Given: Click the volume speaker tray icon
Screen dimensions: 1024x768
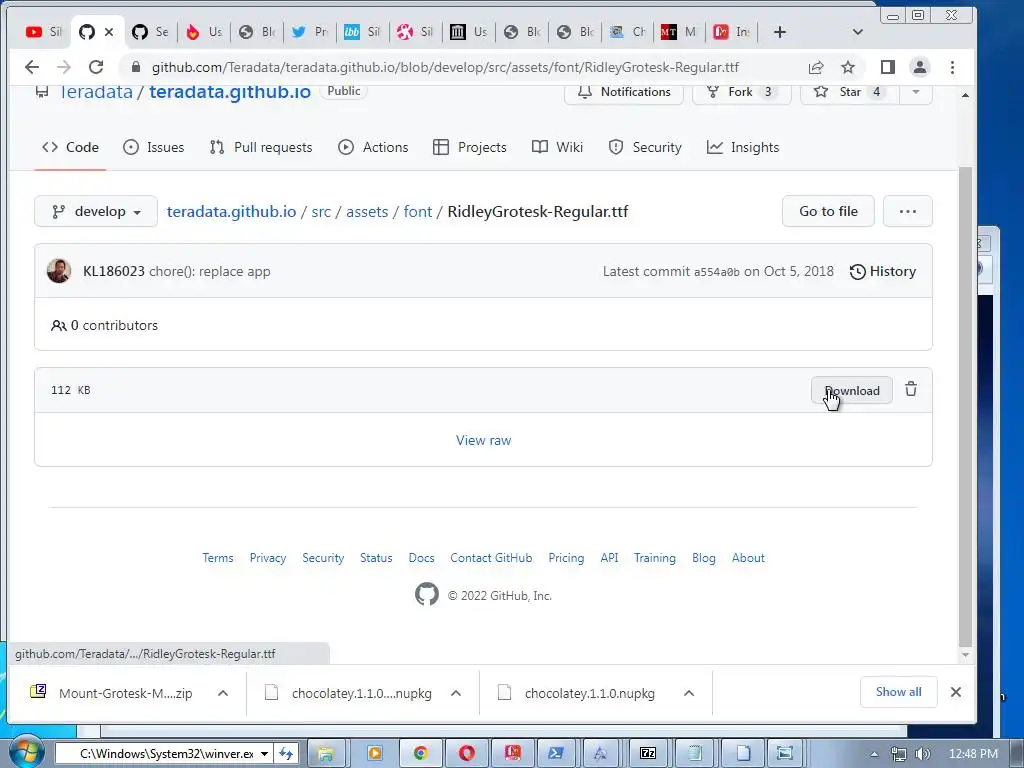Looking at the screenshot, I should pyautogui.click(x=922, y=754).
